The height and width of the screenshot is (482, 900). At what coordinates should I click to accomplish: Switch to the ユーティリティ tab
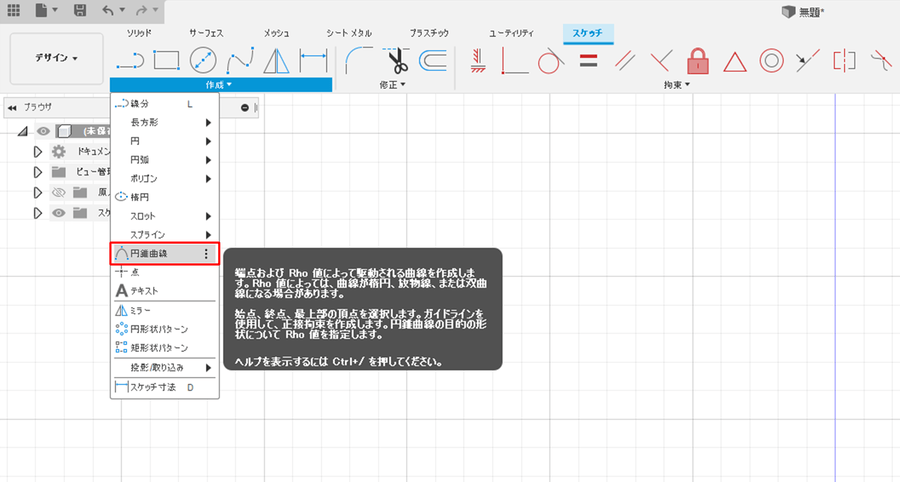(511, 33)
